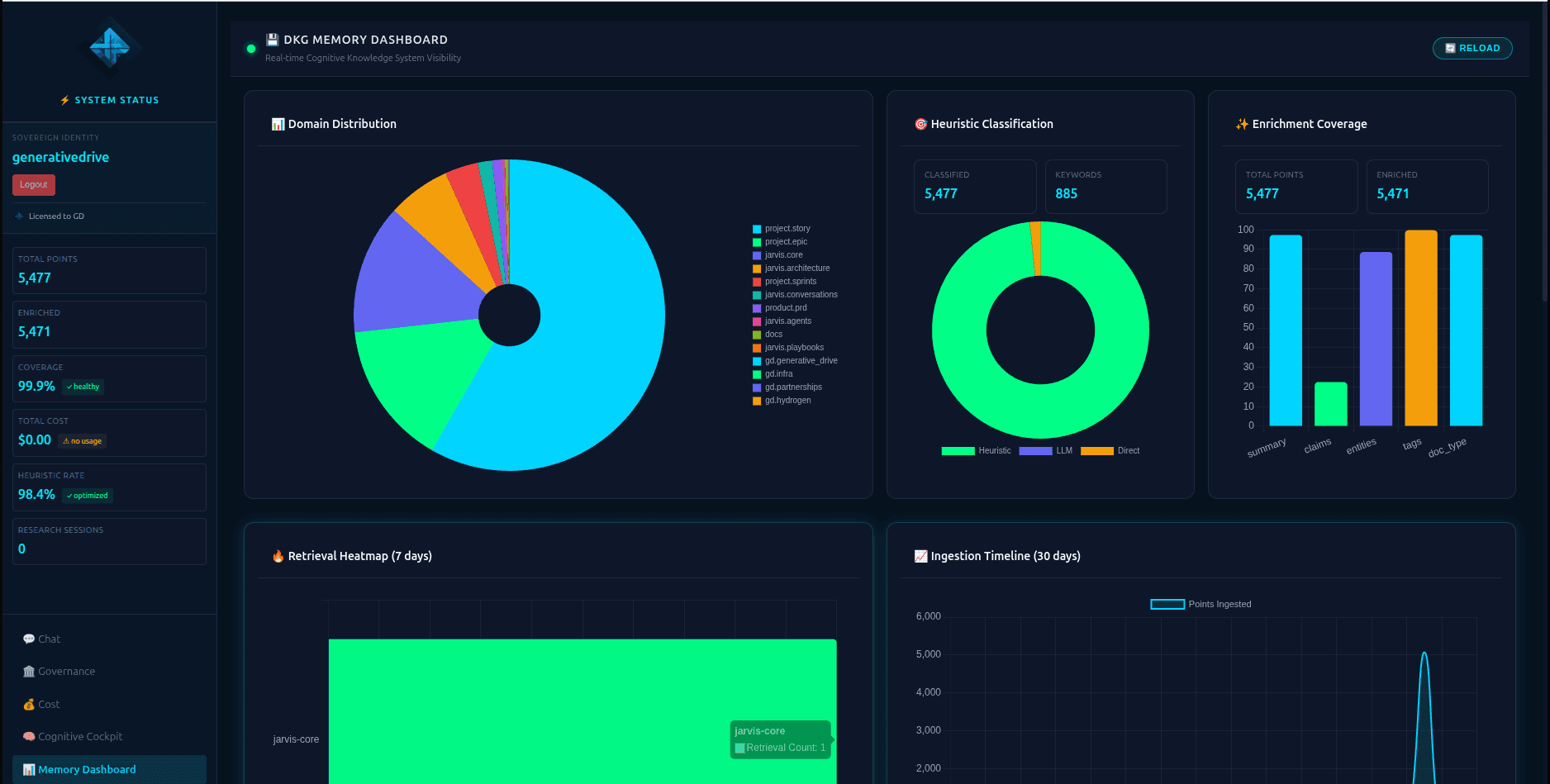Click the Cost money bag icon

pyautogui.click(x=29, y=705)
